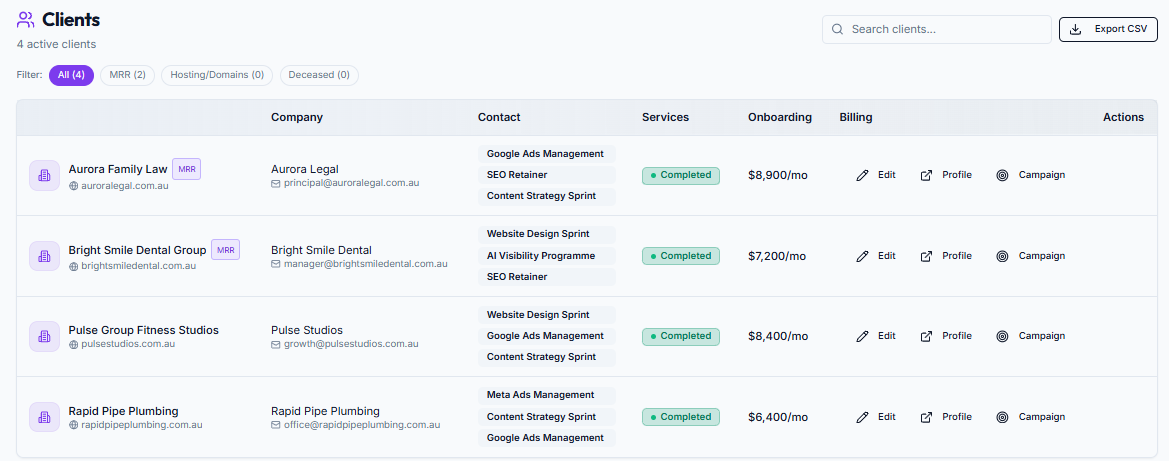The image size is (1169, 461).
Task: Click the external-link profile icon for Aurora Family Law
Action: point(927,175)
